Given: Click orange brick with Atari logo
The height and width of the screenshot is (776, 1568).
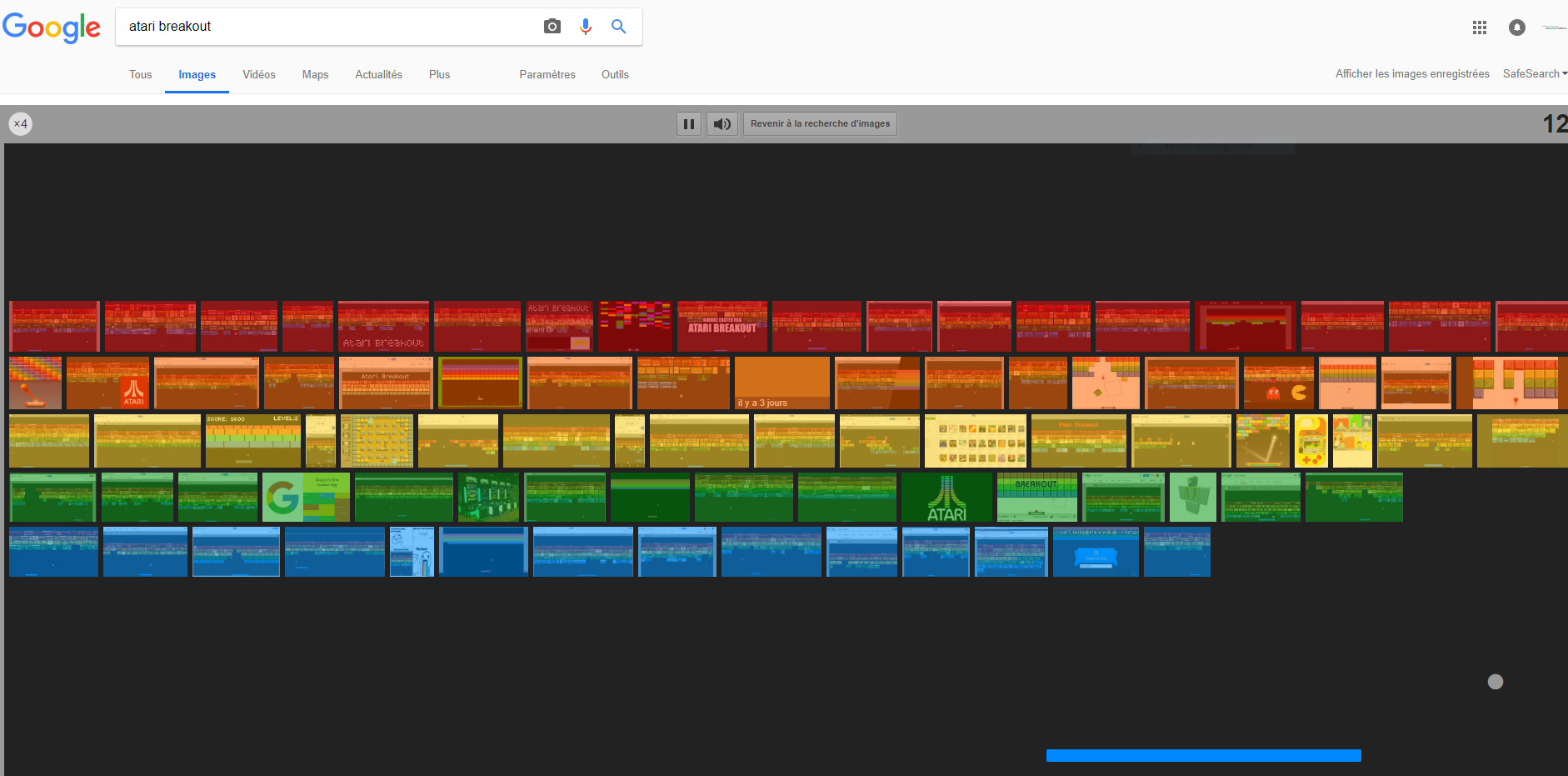Looking at the screenshot, I should (x=108, y=383).
